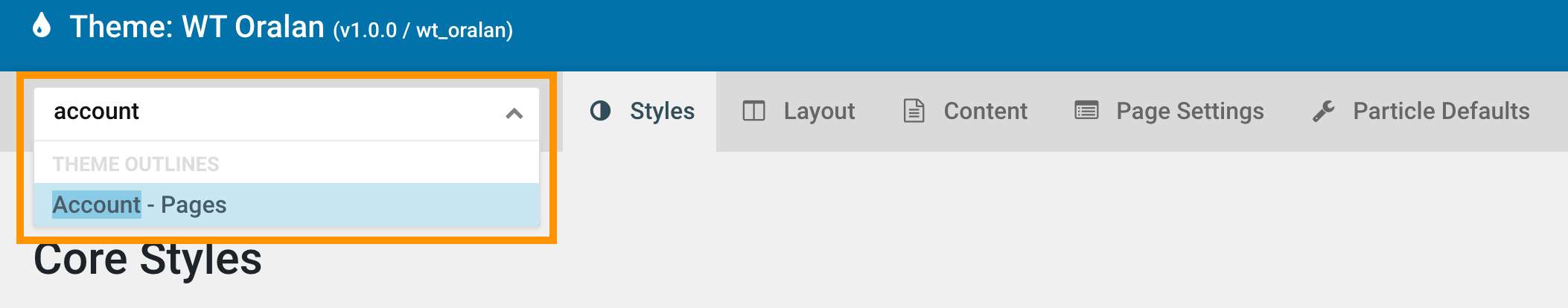Screen dimensions: 1568x308
Task: Go to the Content tab
Action: (x=984, y=111)
